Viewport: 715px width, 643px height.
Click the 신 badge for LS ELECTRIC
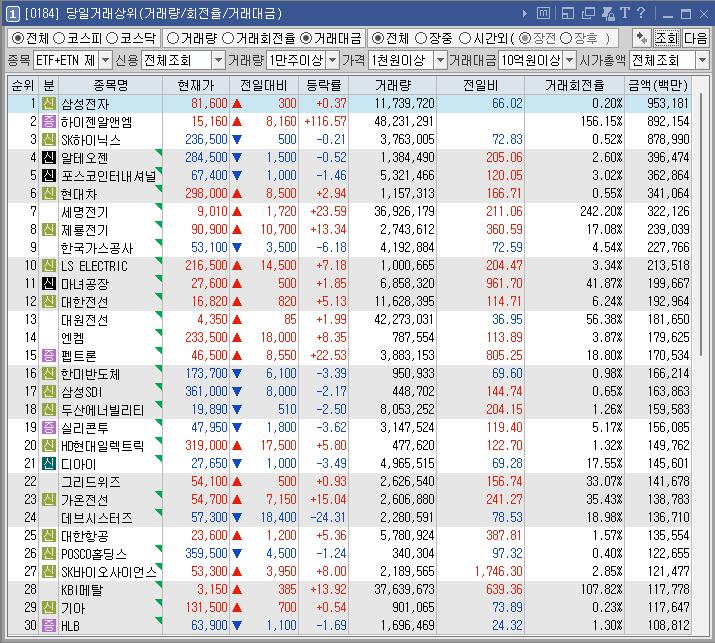pos(49,265)
